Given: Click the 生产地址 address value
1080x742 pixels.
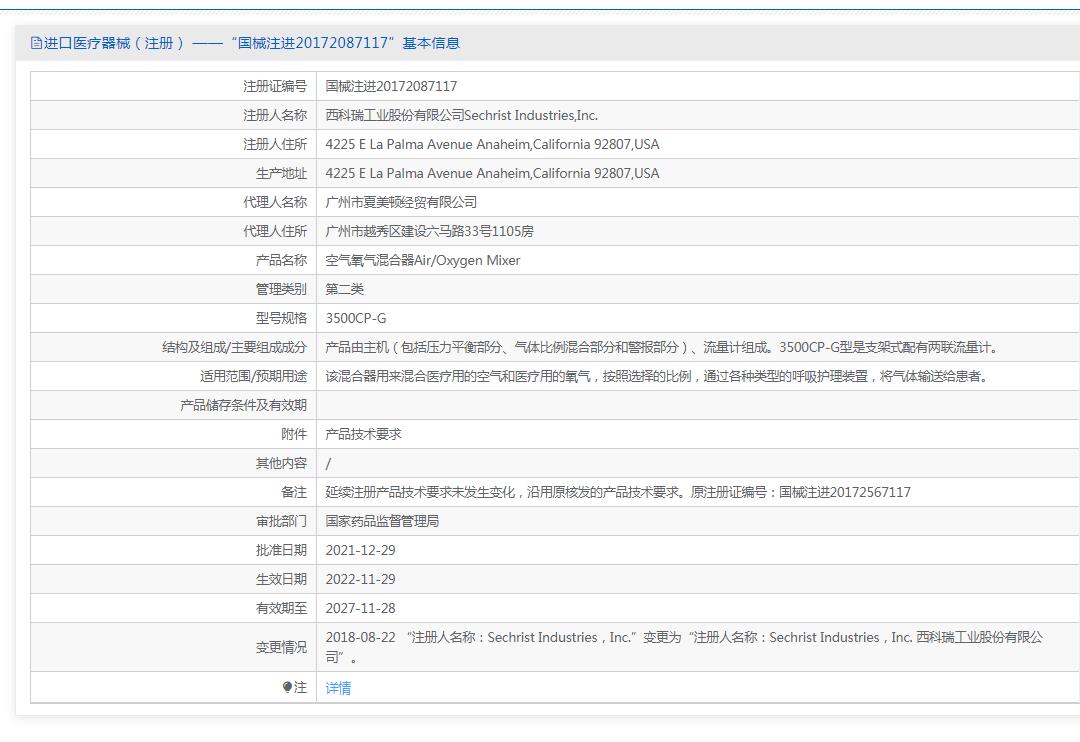Looking at the screenshot, I should pos(492,173).
